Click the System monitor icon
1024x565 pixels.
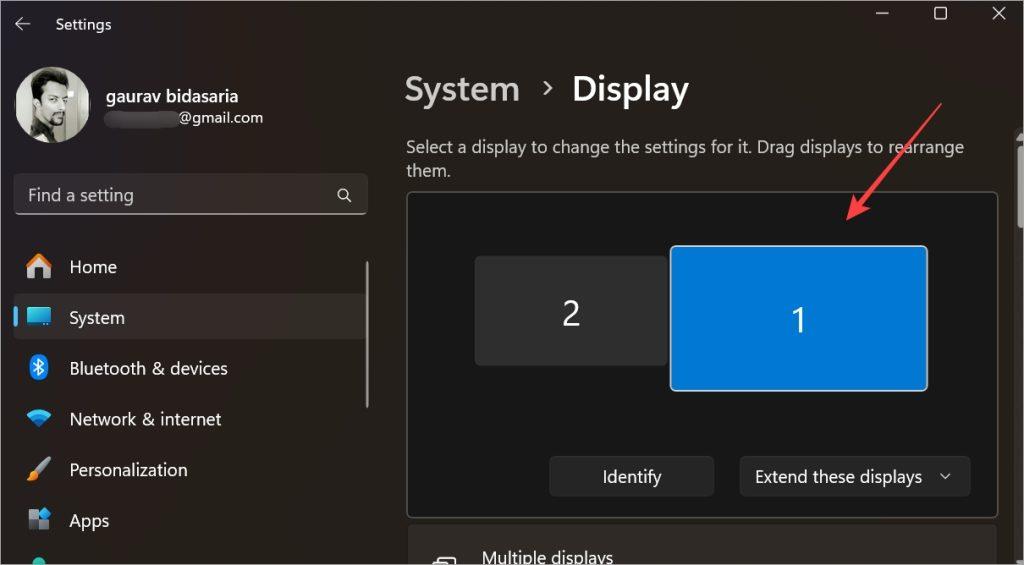point(39,317)
